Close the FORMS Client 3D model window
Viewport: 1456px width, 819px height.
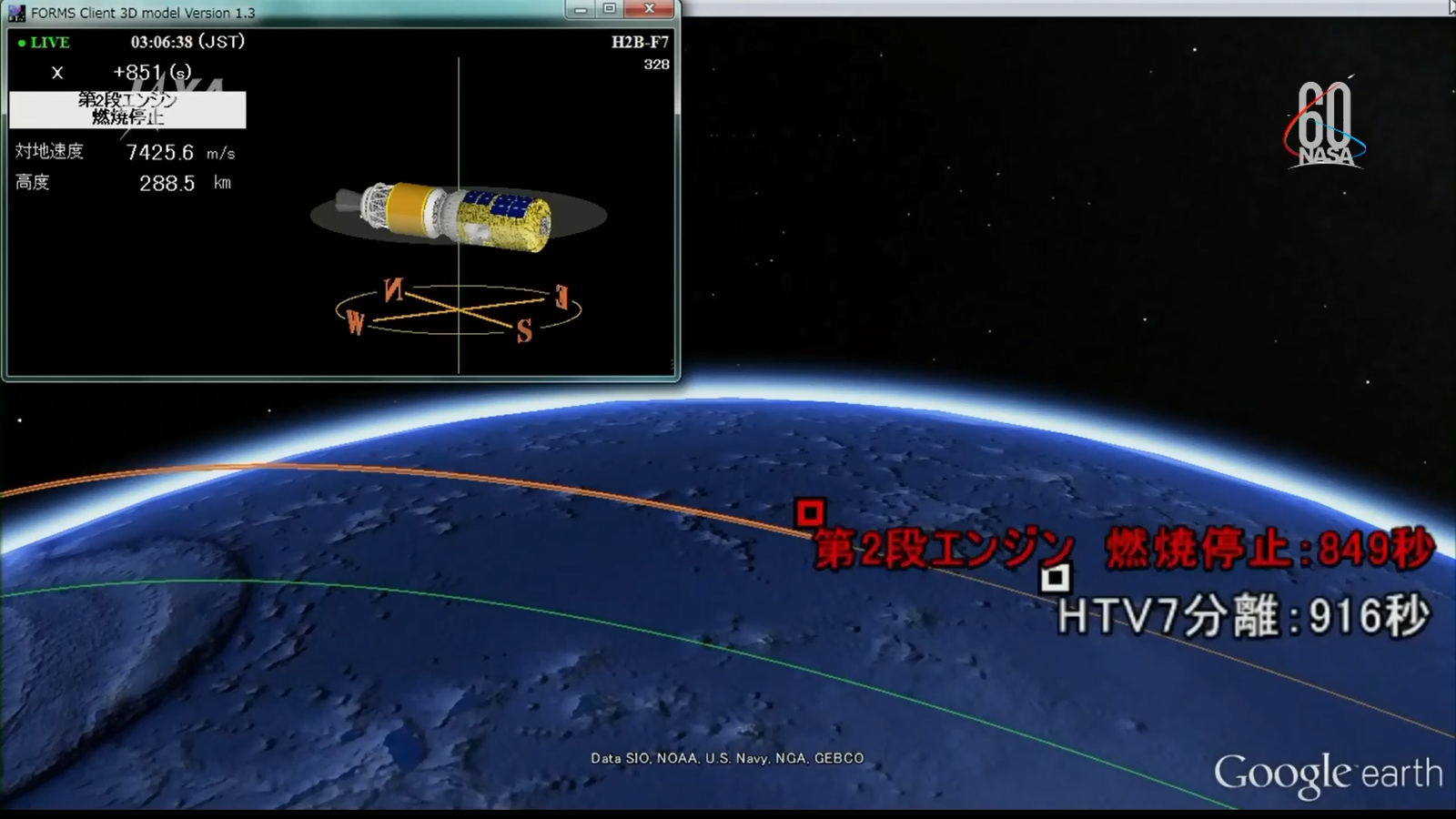pyautogui.click(x=650, y=10)
